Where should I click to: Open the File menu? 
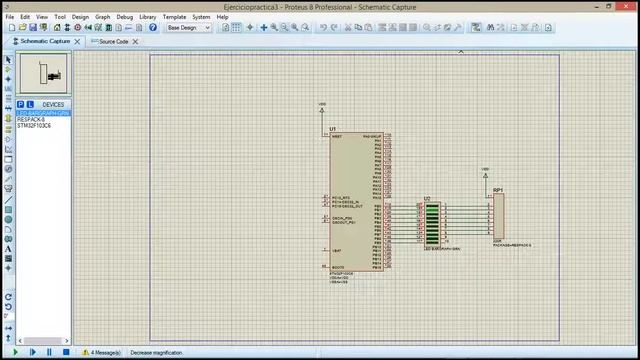10,17
